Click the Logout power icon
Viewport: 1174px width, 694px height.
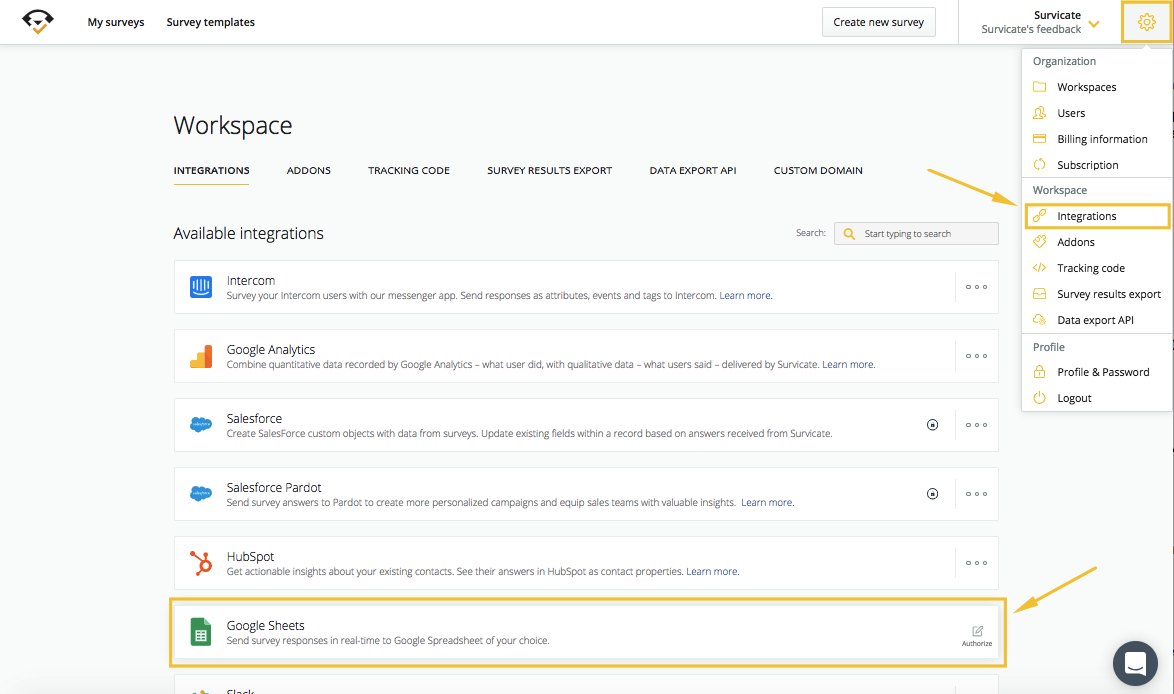(x=1039, y=398)
